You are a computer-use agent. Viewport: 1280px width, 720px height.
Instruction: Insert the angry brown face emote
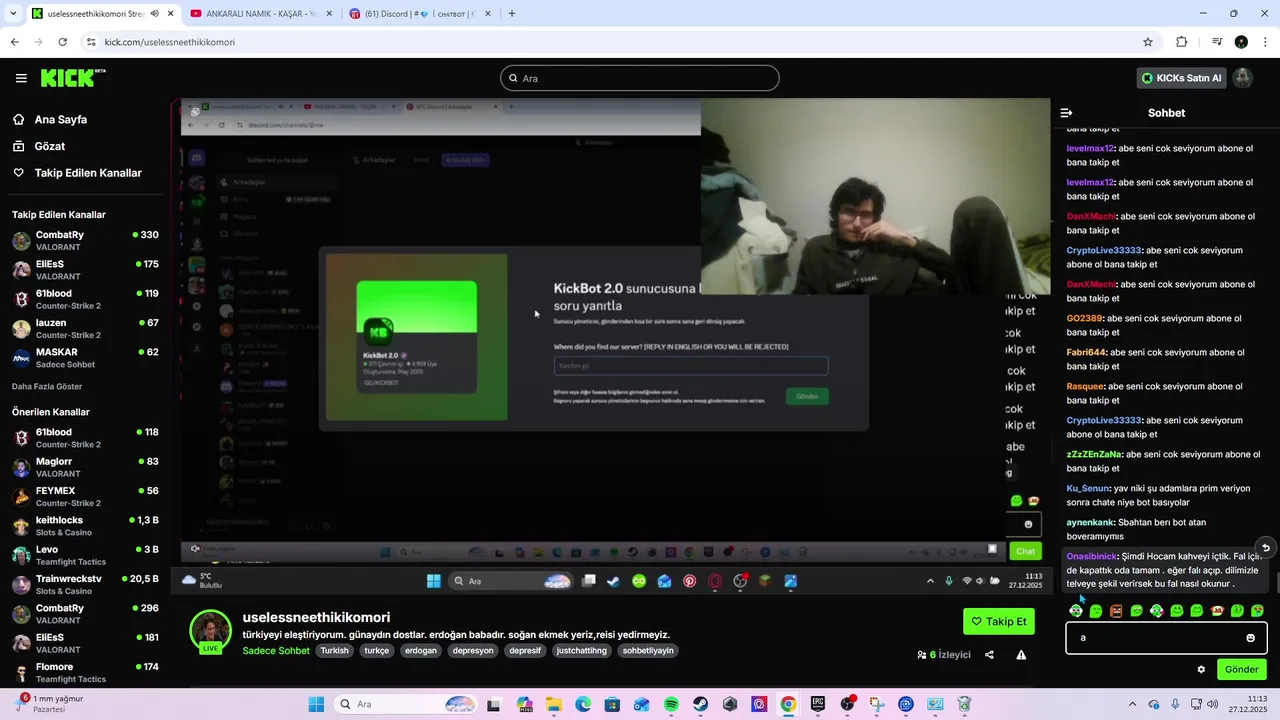point(1116,611)
